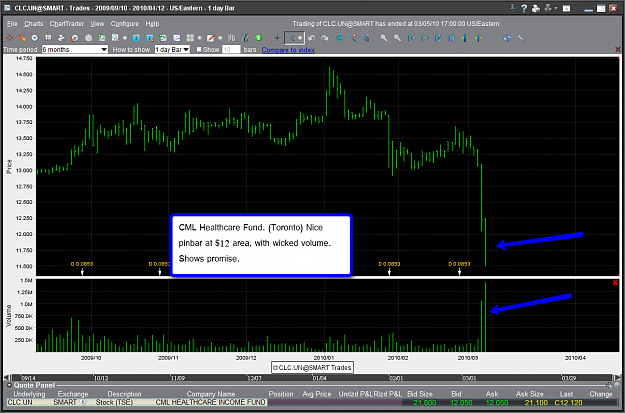Image resolution: width=625 pixels, height=413 pixels.
Task: Click the title bar printer icon
Action: click(536, 8)
